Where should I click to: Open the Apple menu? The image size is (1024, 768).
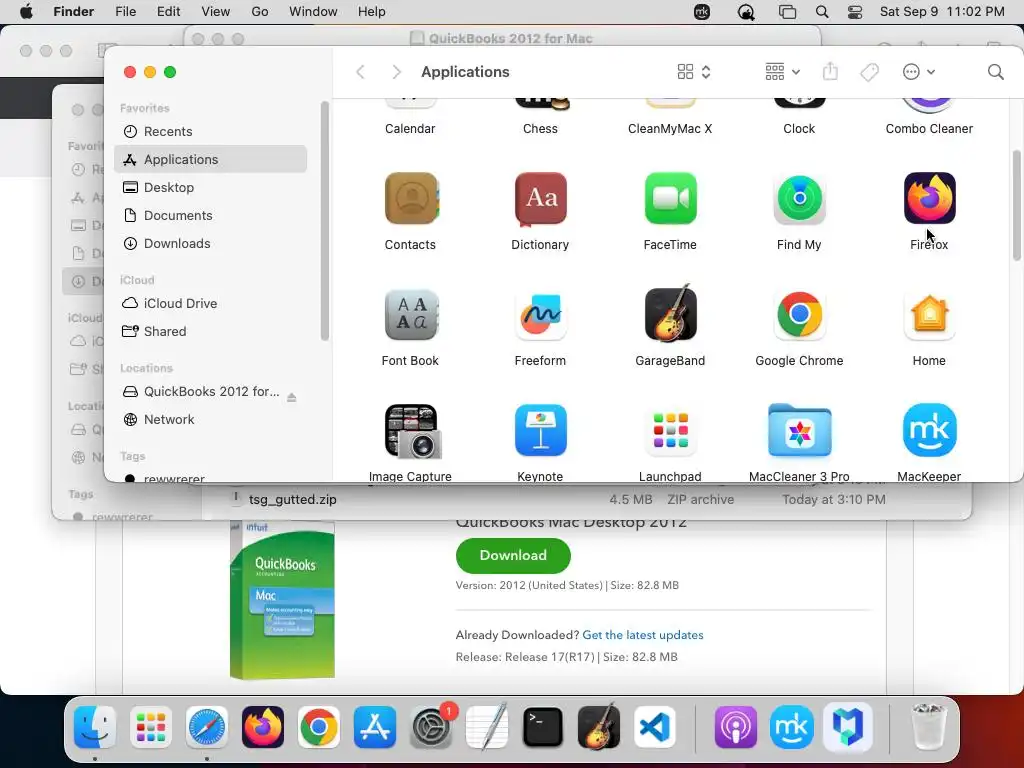click(26, 12)
